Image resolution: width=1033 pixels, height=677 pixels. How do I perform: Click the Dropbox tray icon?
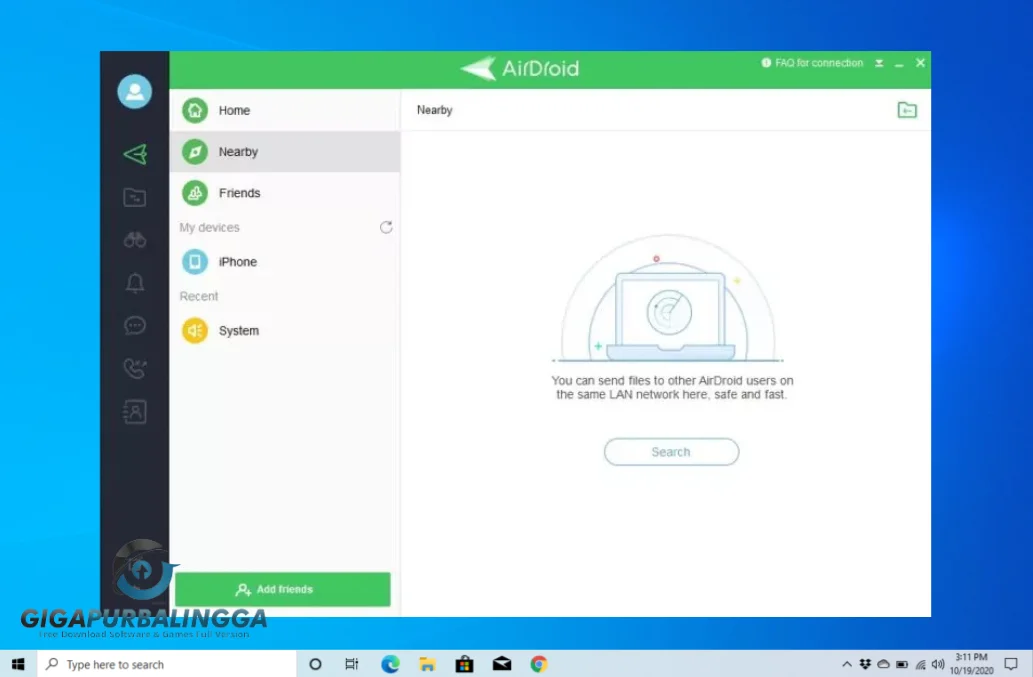coord(865,664)
